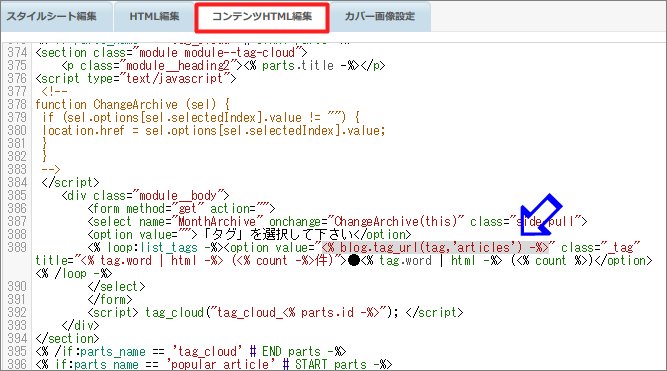Open the カバー画像設定 tab

coord(379,16)
